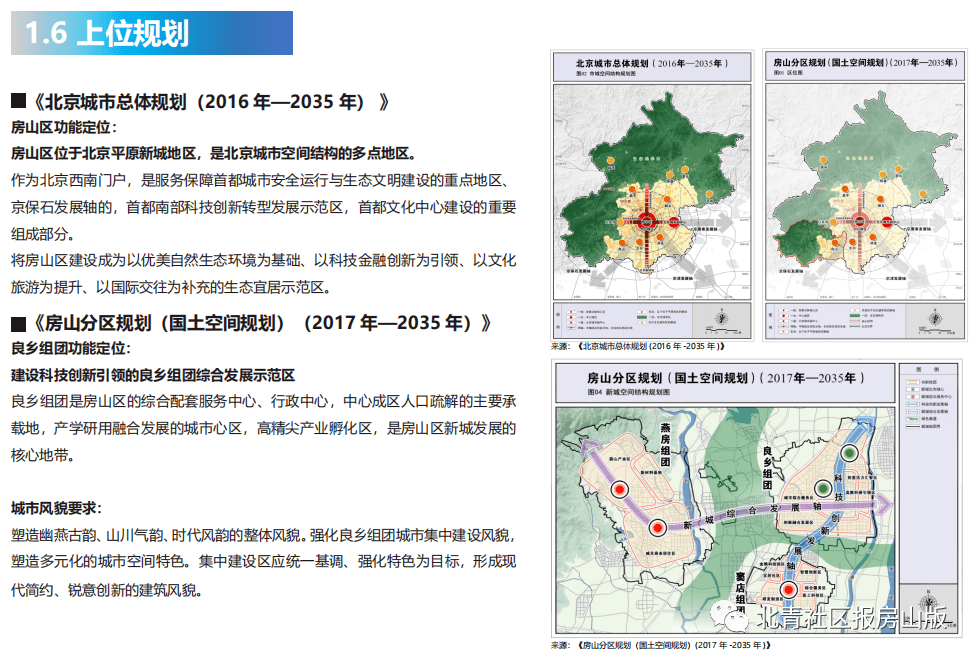The width and height of the screenshot is (979, 661).
Task: Click the subheading "良乡组团功能定位:"
Action: coord(71,348)
